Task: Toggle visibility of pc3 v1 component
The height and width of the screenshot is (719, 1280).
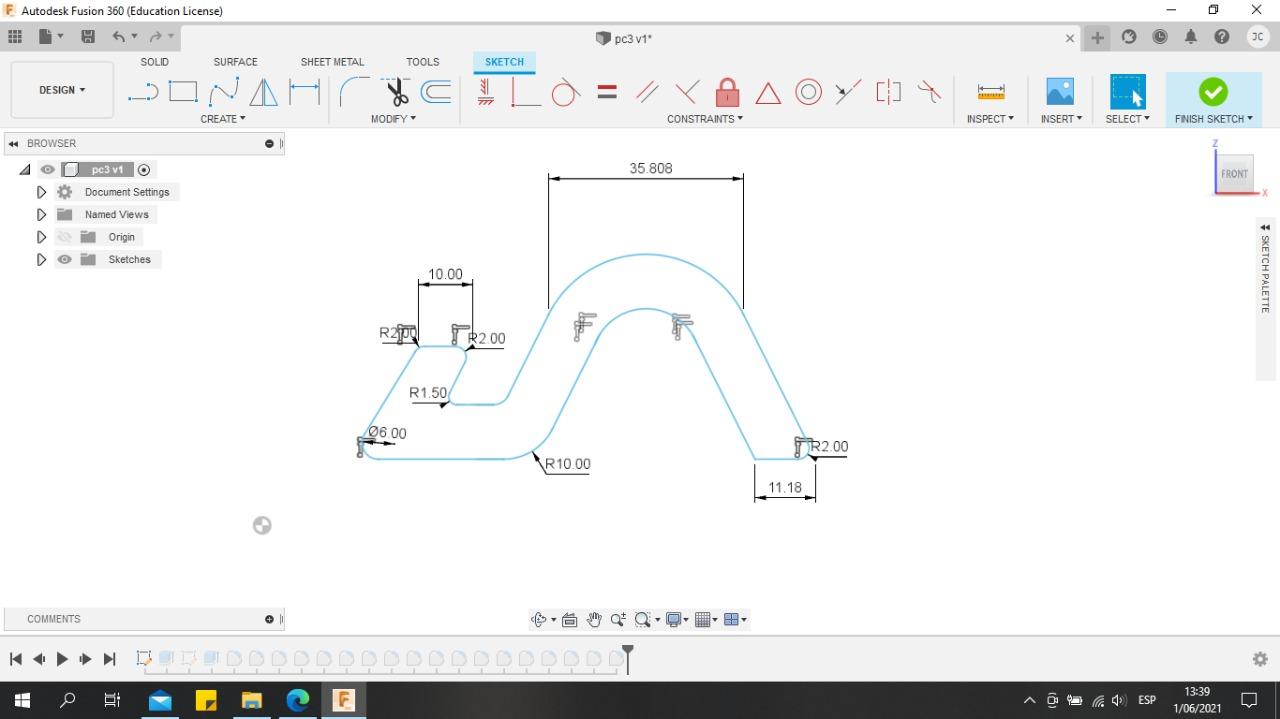Action: 47,170
